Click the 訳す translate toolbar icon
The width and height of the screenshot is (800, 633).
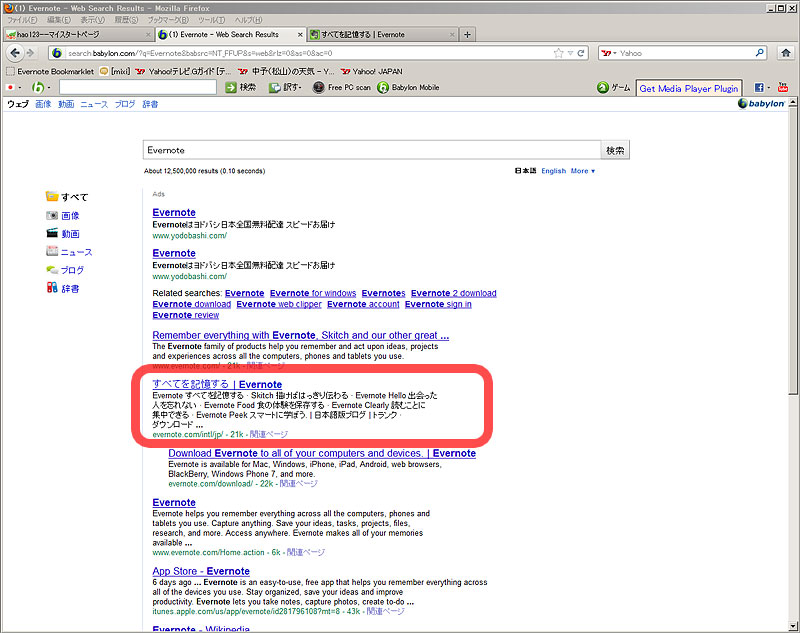pos(275,88)
